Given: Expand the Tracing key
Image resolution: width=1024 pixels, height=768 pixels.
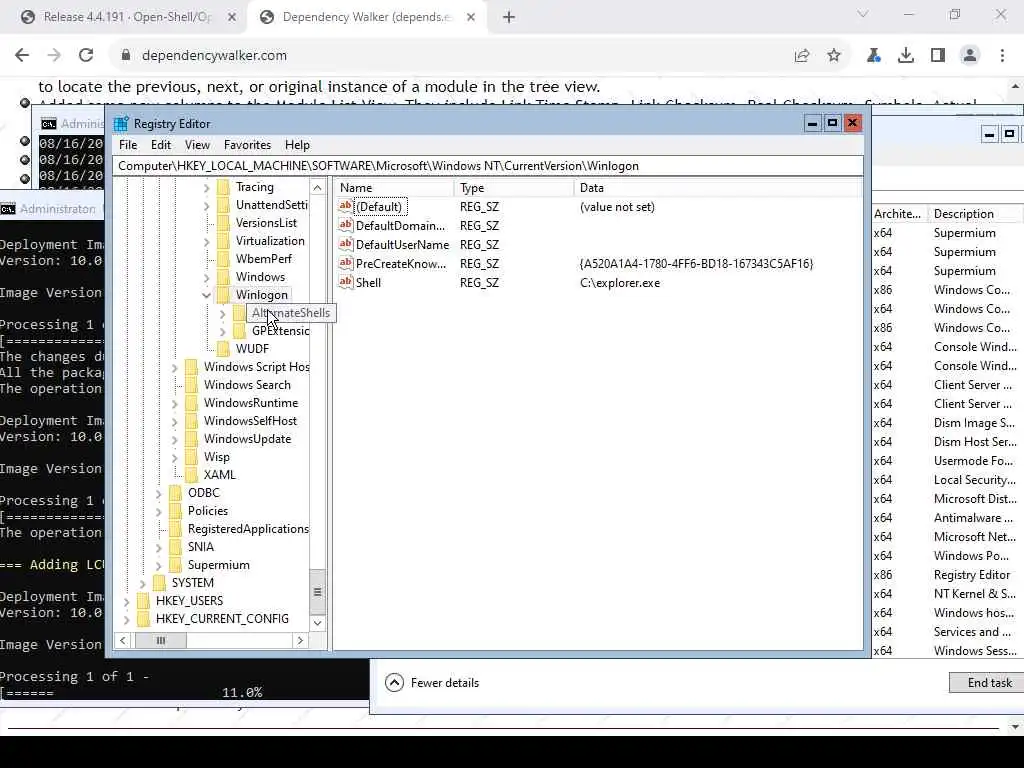Looking at the screenshot, I should click(206, 188).
